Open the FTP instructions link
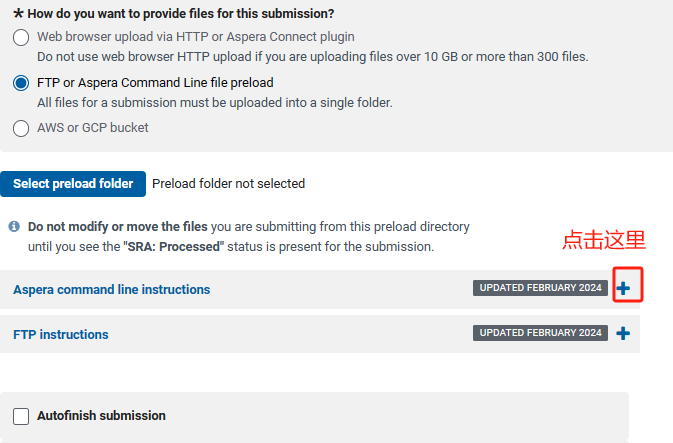 point(61,334)
